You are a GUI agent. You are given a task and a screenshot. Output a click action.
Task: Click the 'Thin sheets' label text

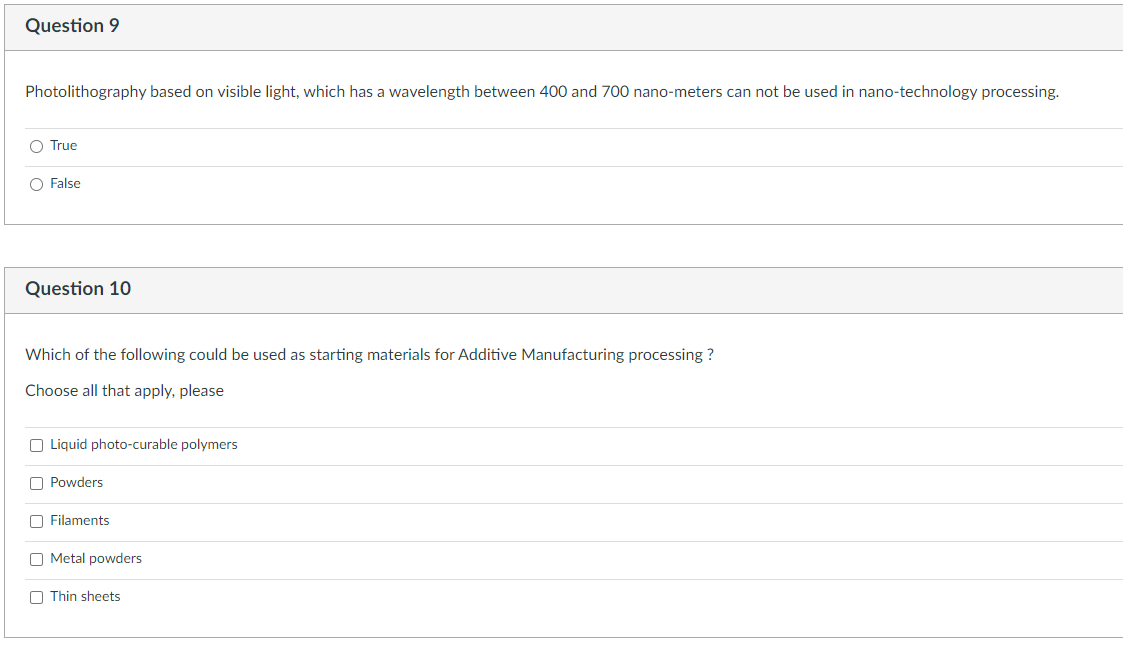[85, 597]
